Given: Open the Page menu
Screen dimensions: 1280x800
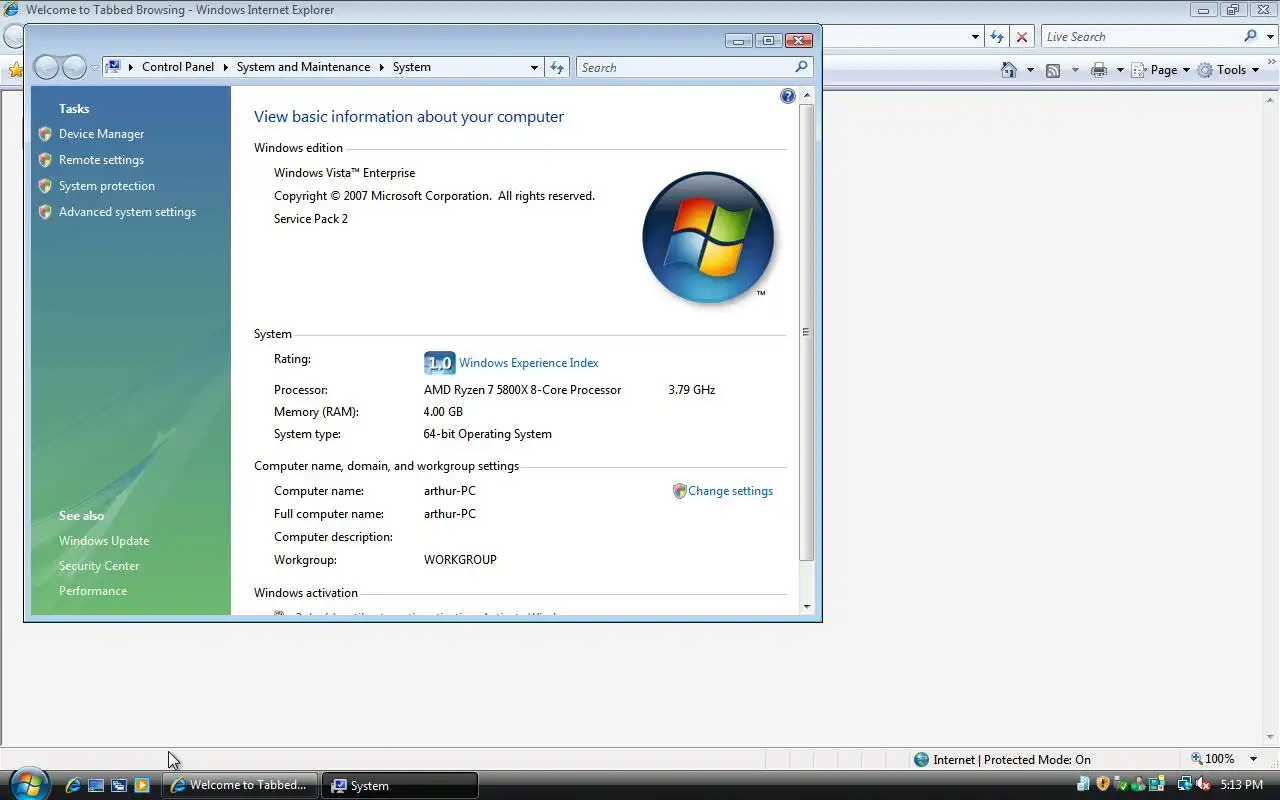Looking at the screenshot, I should 1161,70.
